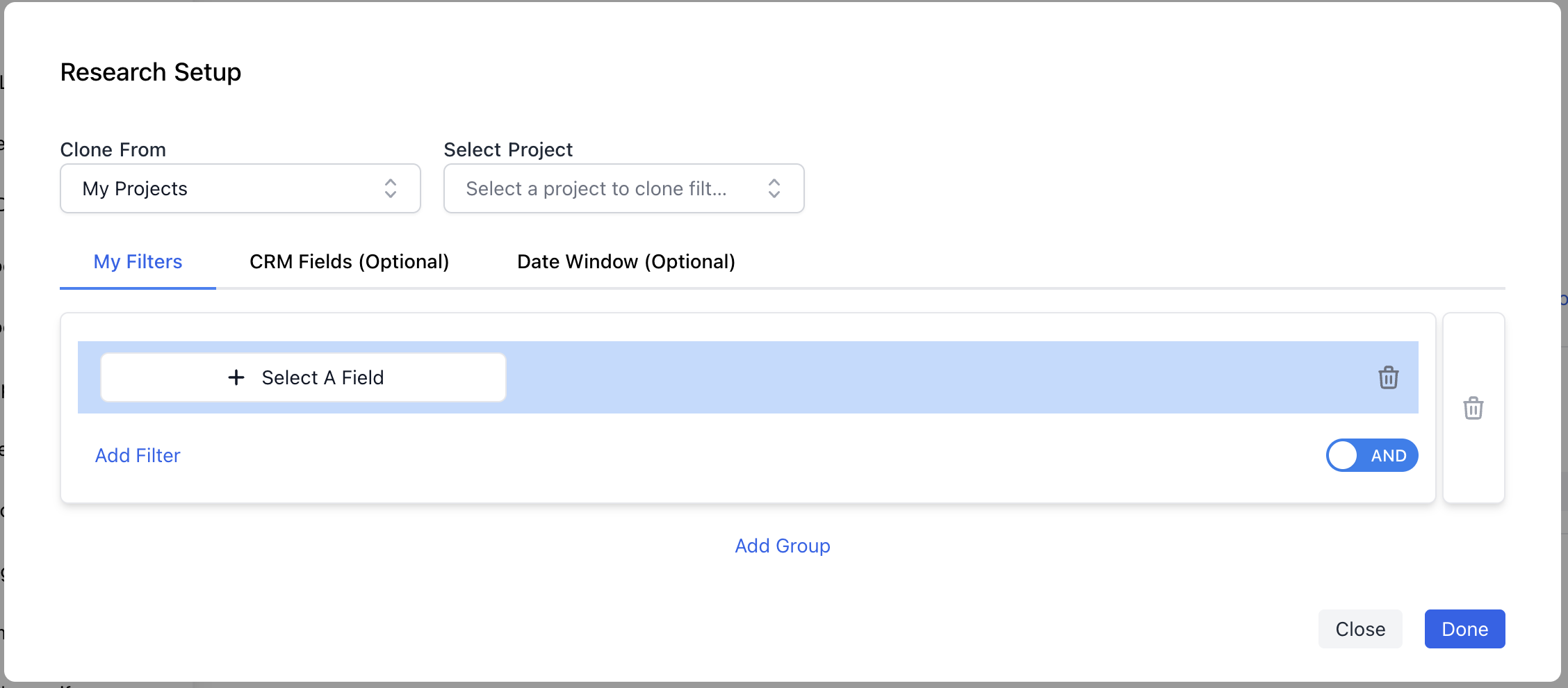The width and height of the screenshot is (1568, 688).
Task: Click the chevron on Select Project field
Action: click(x=774, y=188)
